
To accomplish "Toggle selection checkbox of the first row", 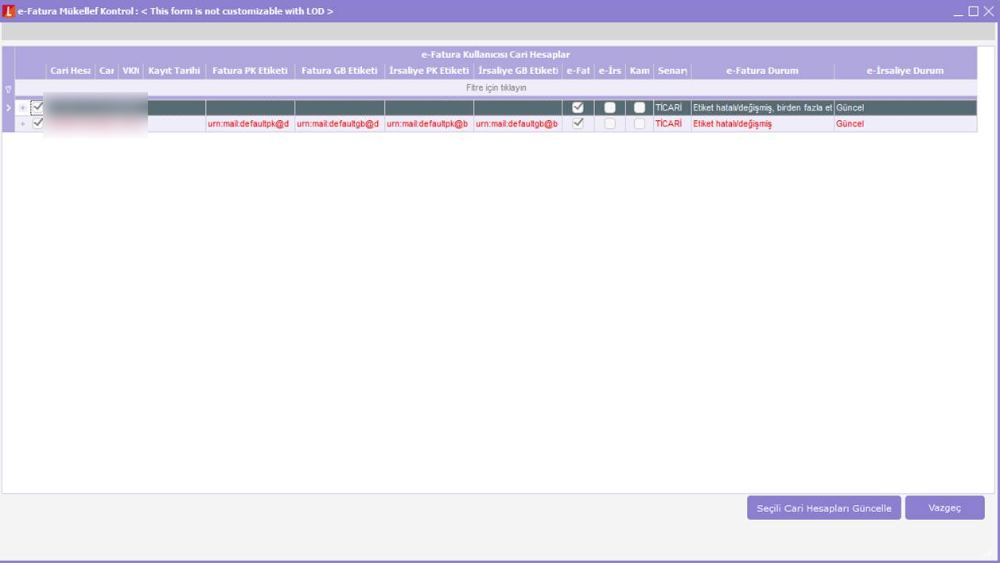I will (x=38, y=107).
